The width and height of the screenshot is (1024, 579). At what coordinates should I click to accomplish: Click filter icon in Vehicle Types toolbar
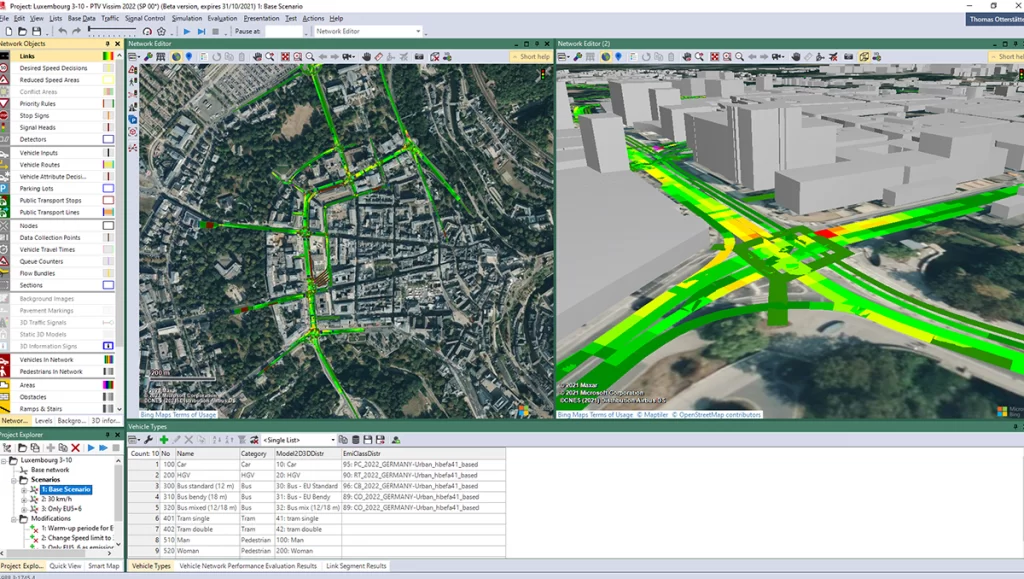(x=242, y=440)
